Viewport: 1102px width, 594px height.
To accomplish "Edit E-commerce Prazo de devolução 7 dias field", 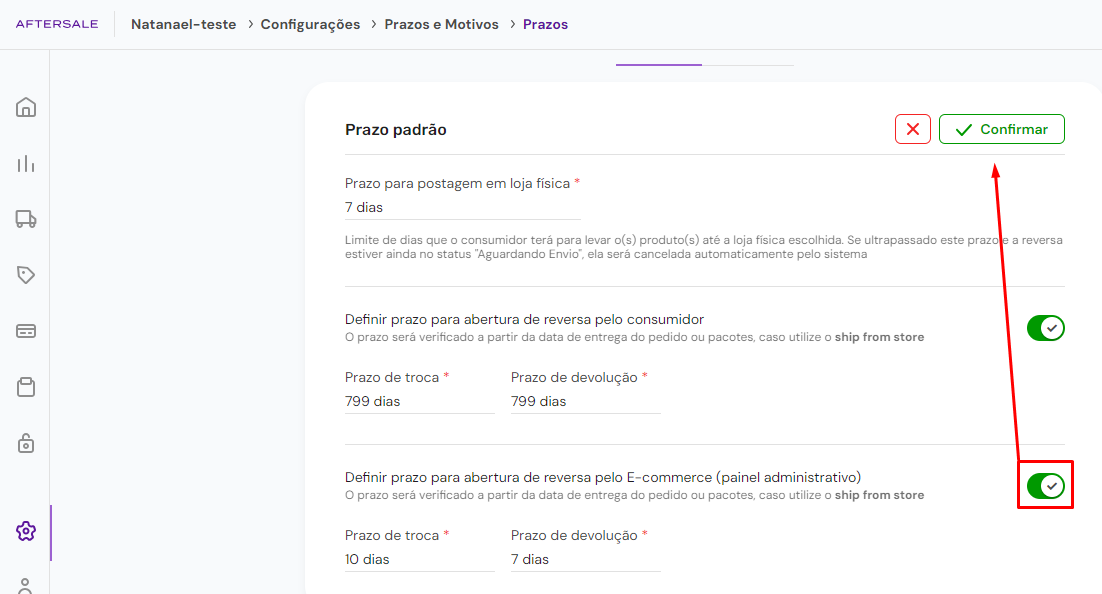I will tap(585, 560).
